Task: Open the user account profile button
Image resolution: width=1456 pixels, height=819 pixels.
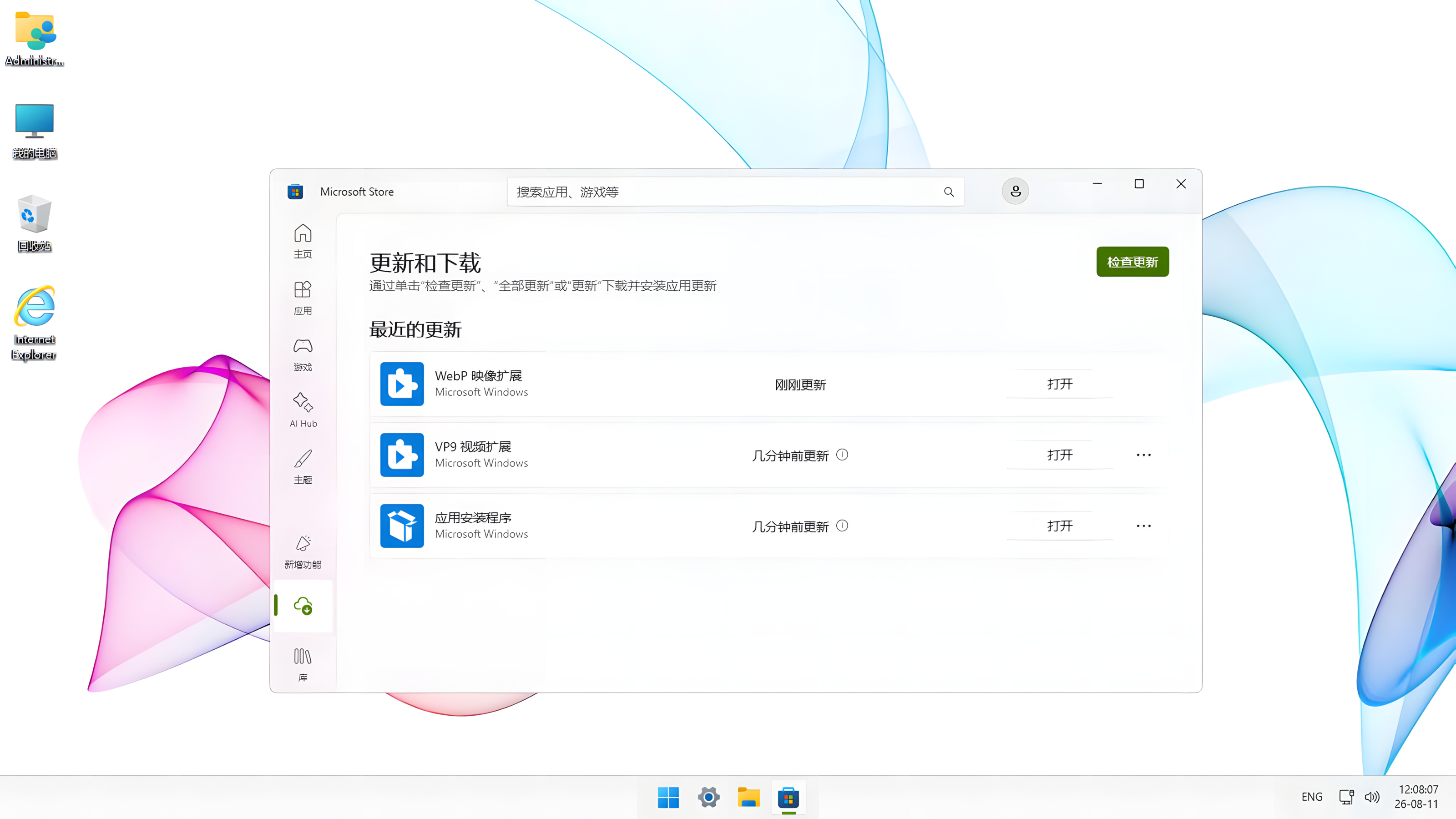Action: tap(1015, 191)
